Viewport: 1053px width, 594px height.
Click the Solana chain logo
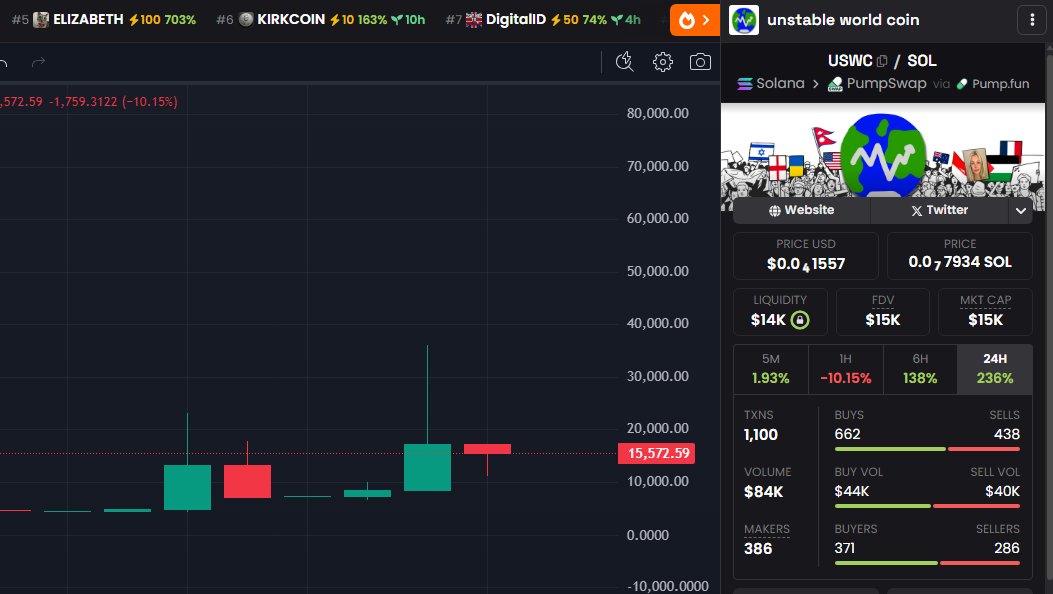point(745,84)
